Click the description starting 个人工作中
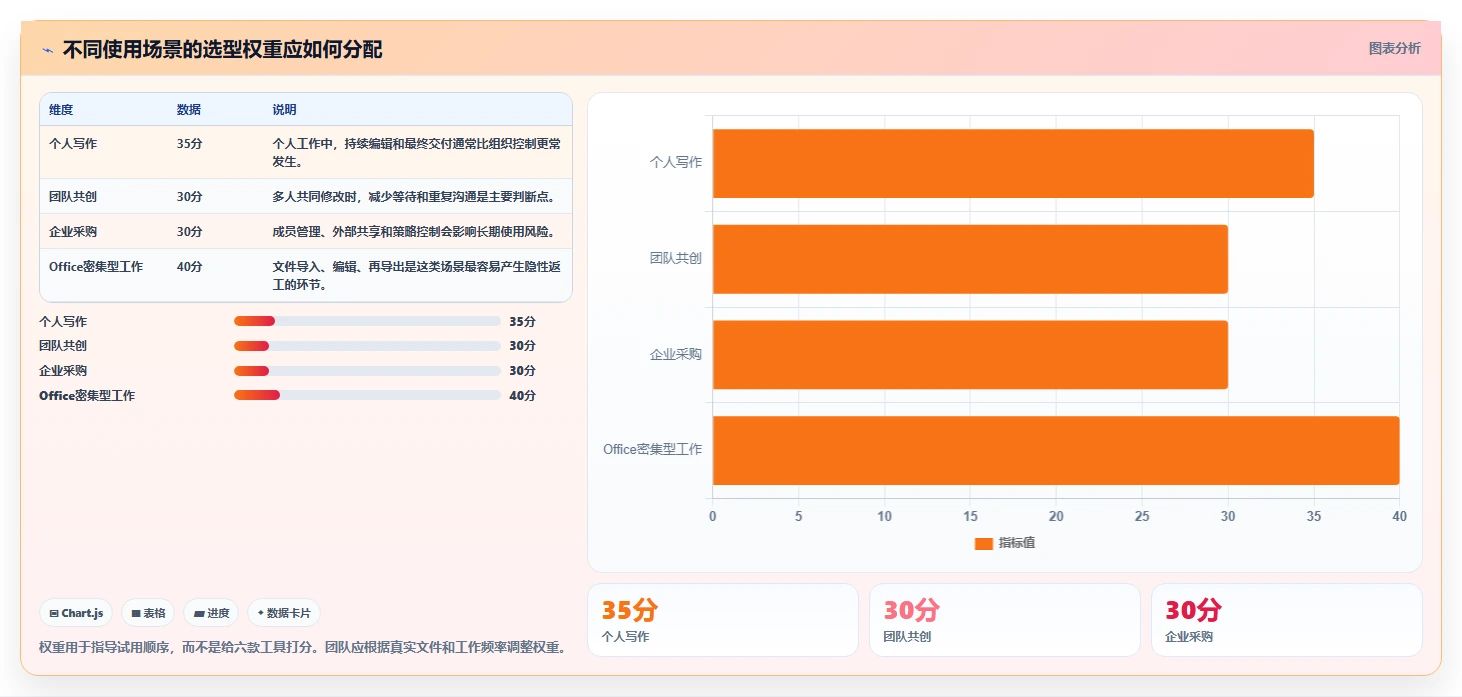Screen dimensions: 1462x697 (417, 153)
